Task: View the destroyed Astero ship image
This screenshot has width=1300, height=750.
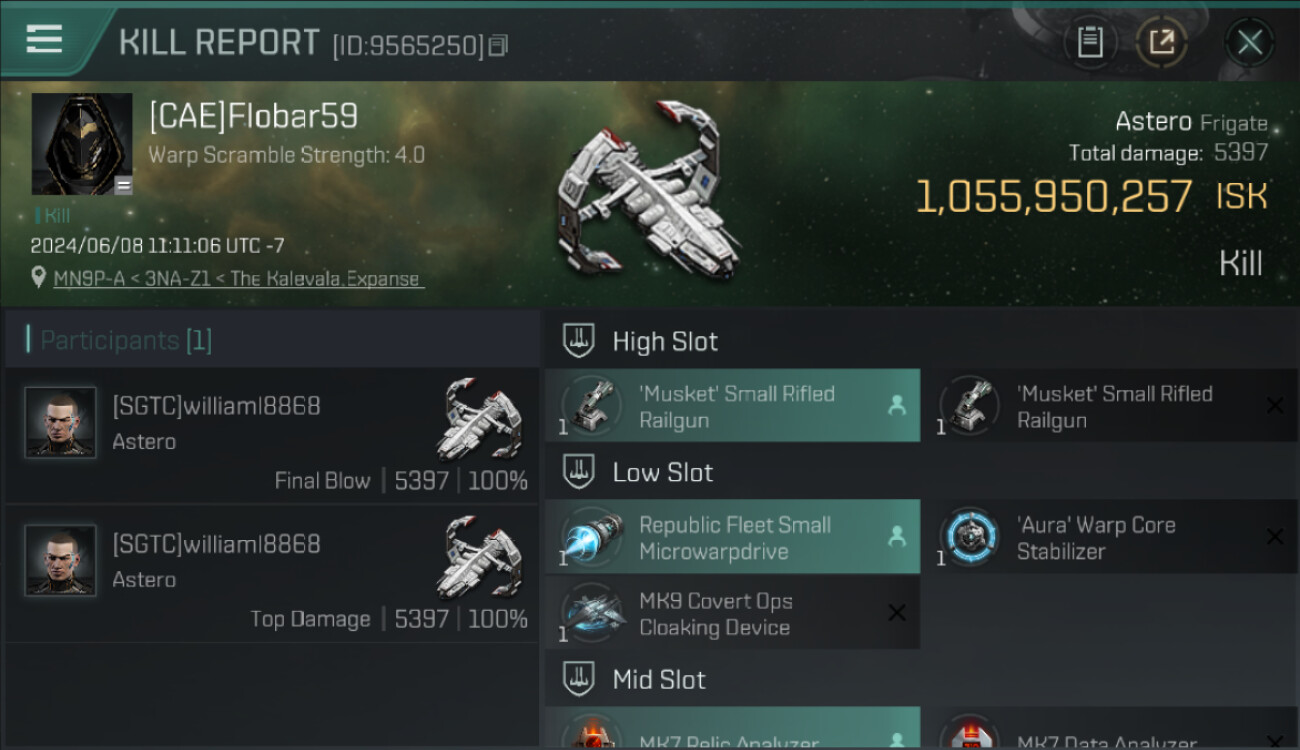Action: click(x=650, y=190)
